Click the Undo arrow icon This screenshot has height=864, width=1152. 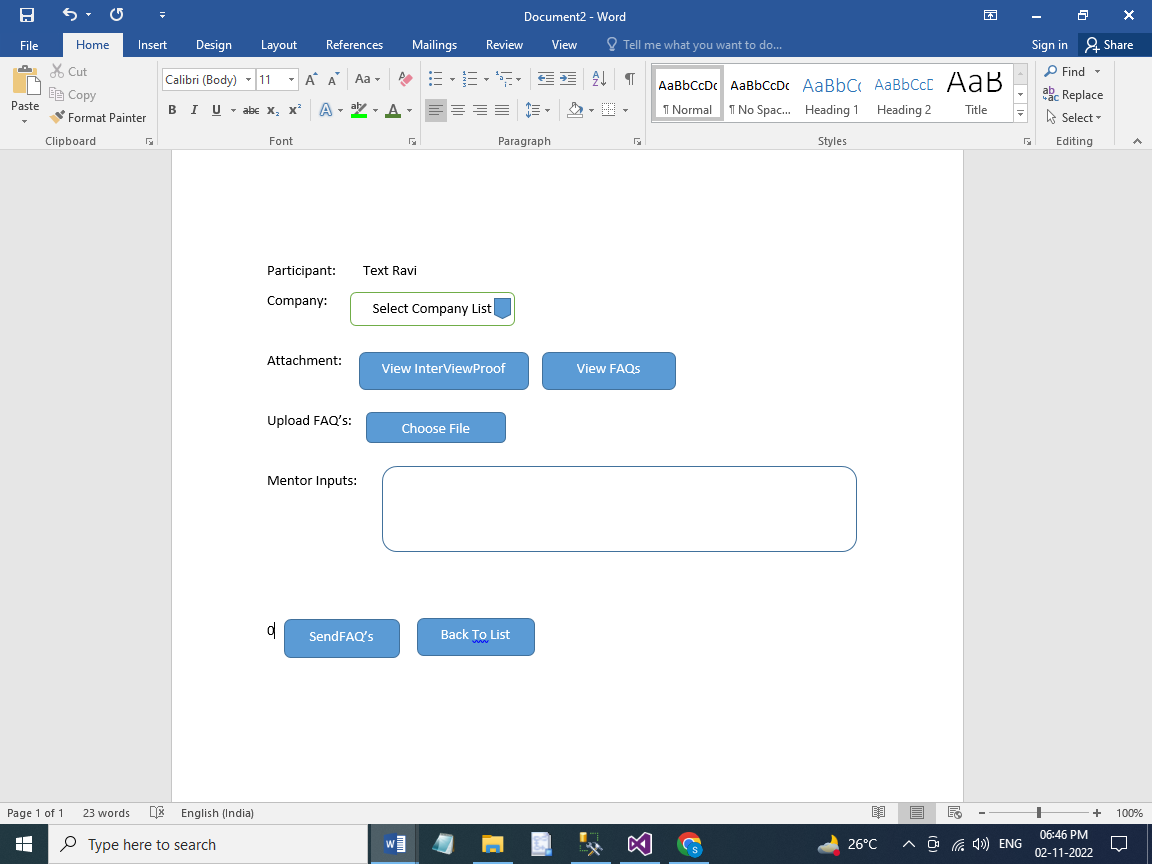point(69,15)
